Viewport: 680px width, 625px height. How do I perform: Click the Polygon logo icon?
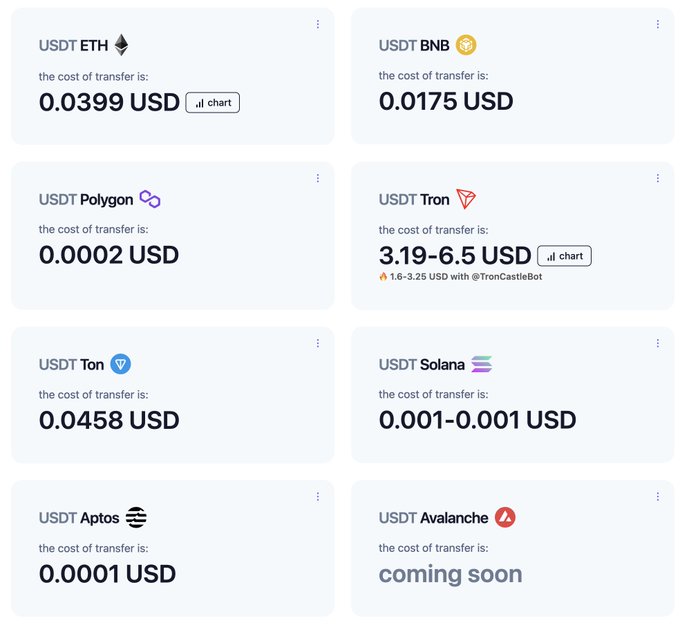150,199
